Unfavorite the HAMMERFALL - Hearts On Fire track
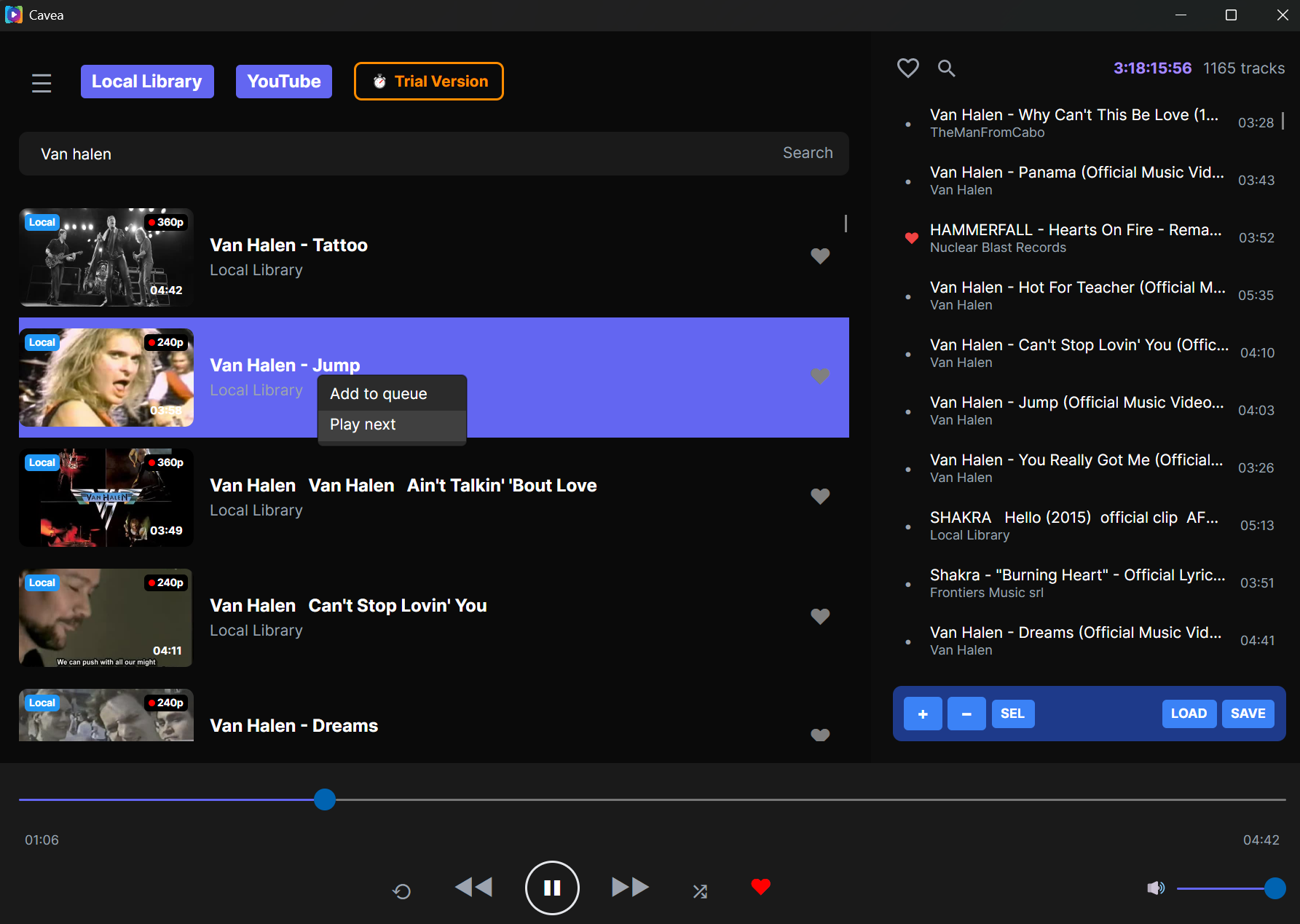 click(912, 237)
